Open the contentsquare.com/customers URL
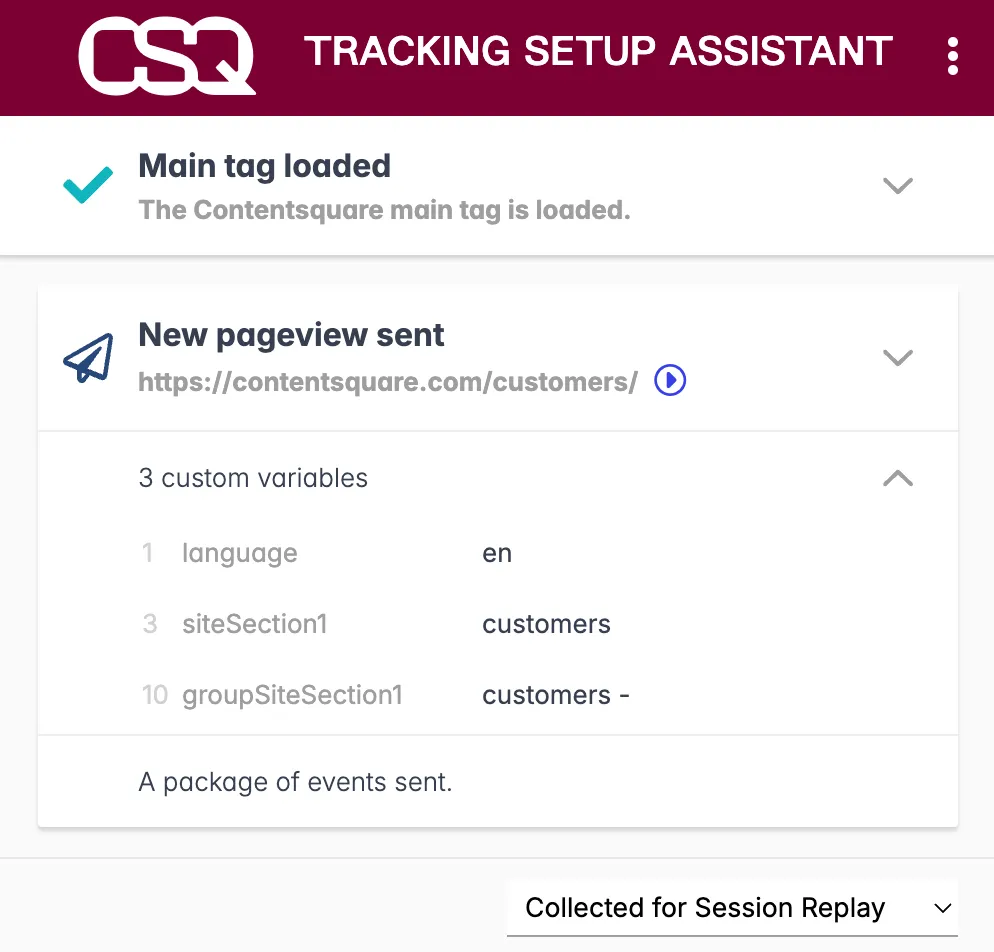Viewport: 994px width, 952px height. 388,382
